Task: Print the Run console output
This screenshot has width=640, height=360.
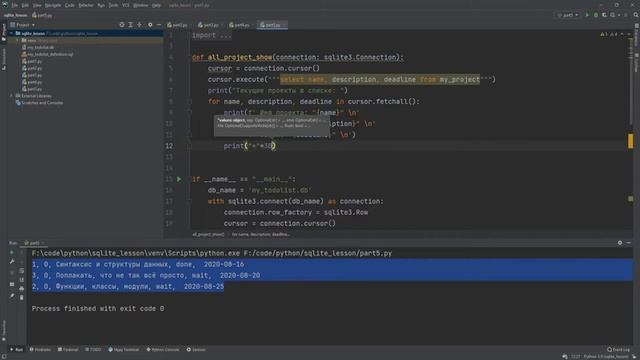Action: point(22,289)
